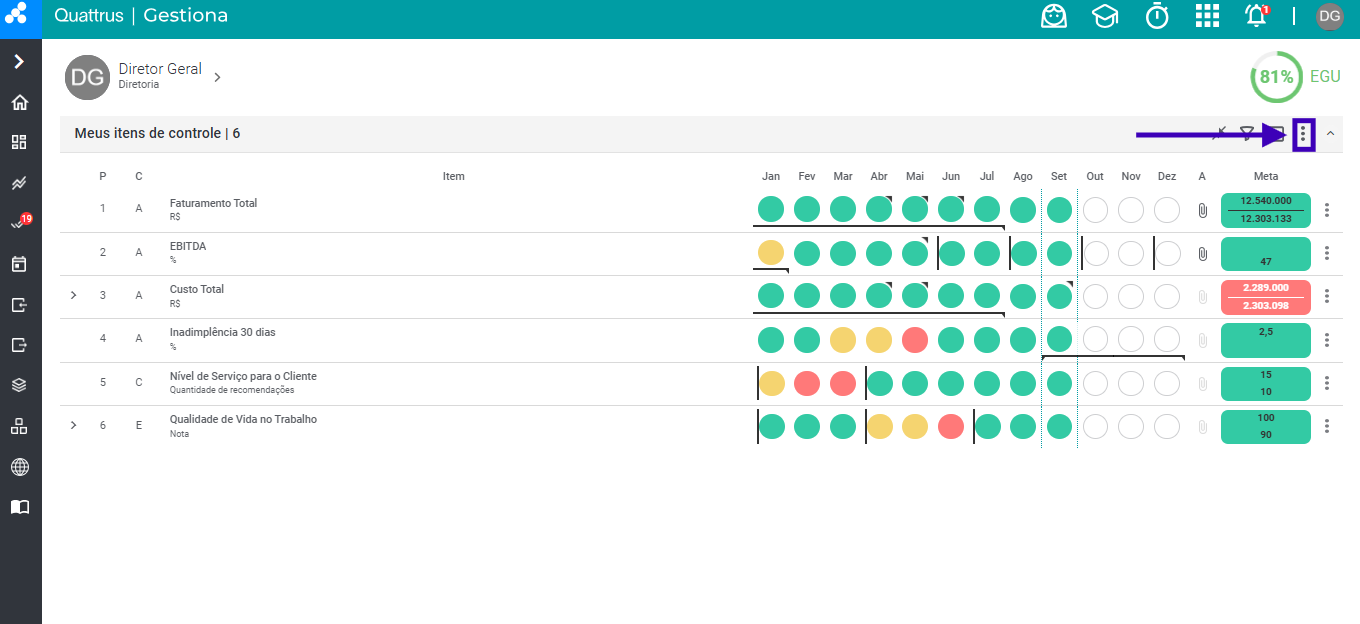
Task: Go to Home in the sidebar
Action: pyautogui.click(x=20, y=102)
